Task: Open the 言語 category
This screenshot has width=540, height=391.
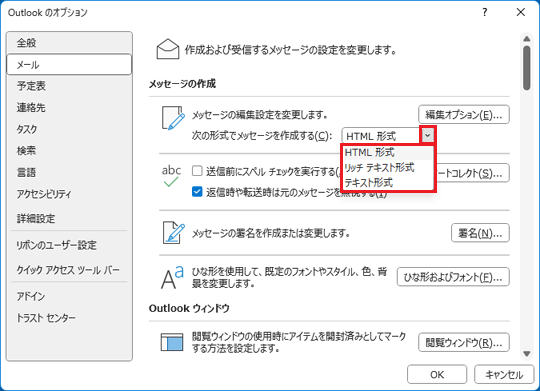Action: [69, 172]
